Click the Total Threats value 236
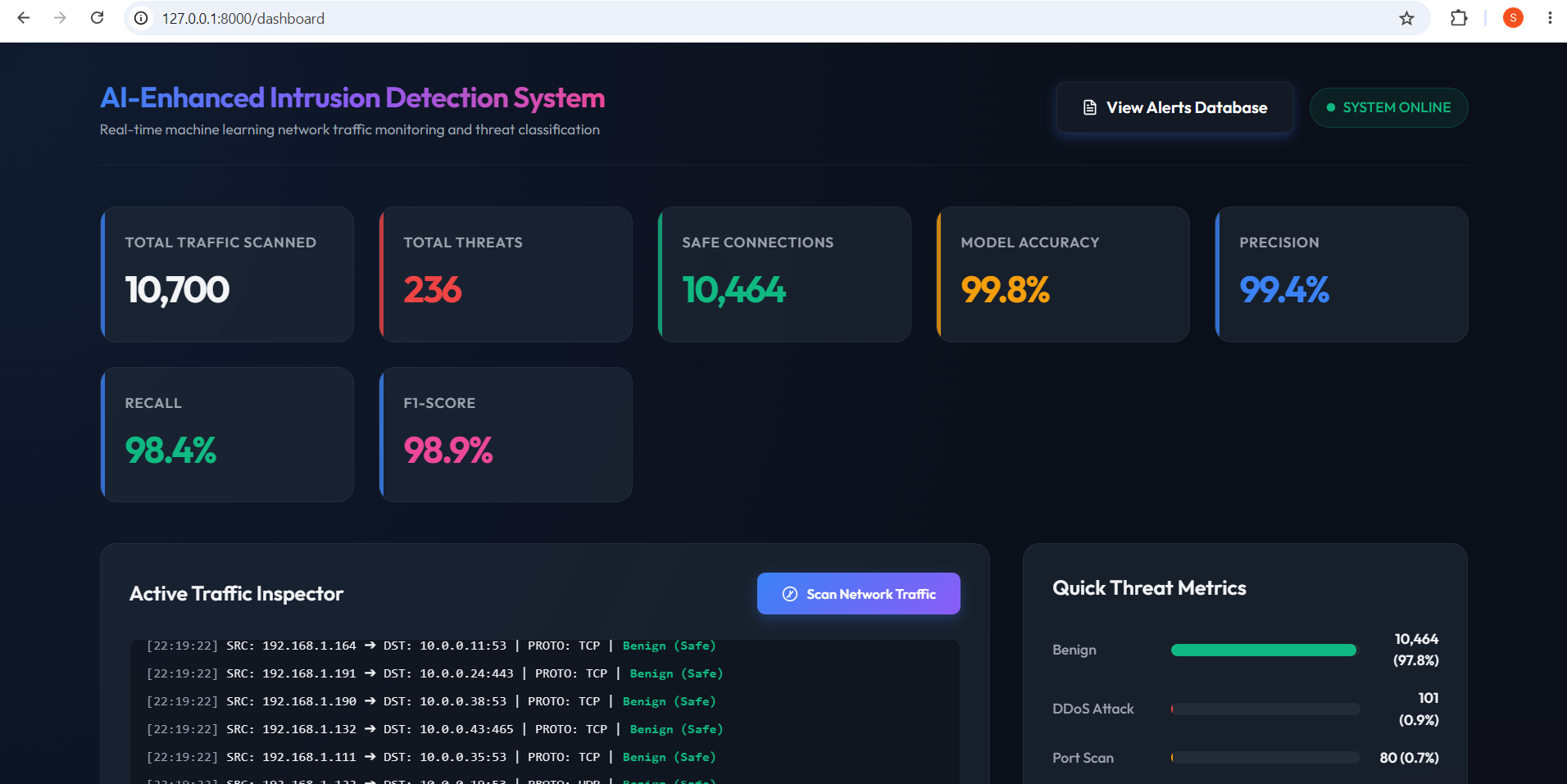This screenshot has width=1567, height=784. (x=433, y=290)
